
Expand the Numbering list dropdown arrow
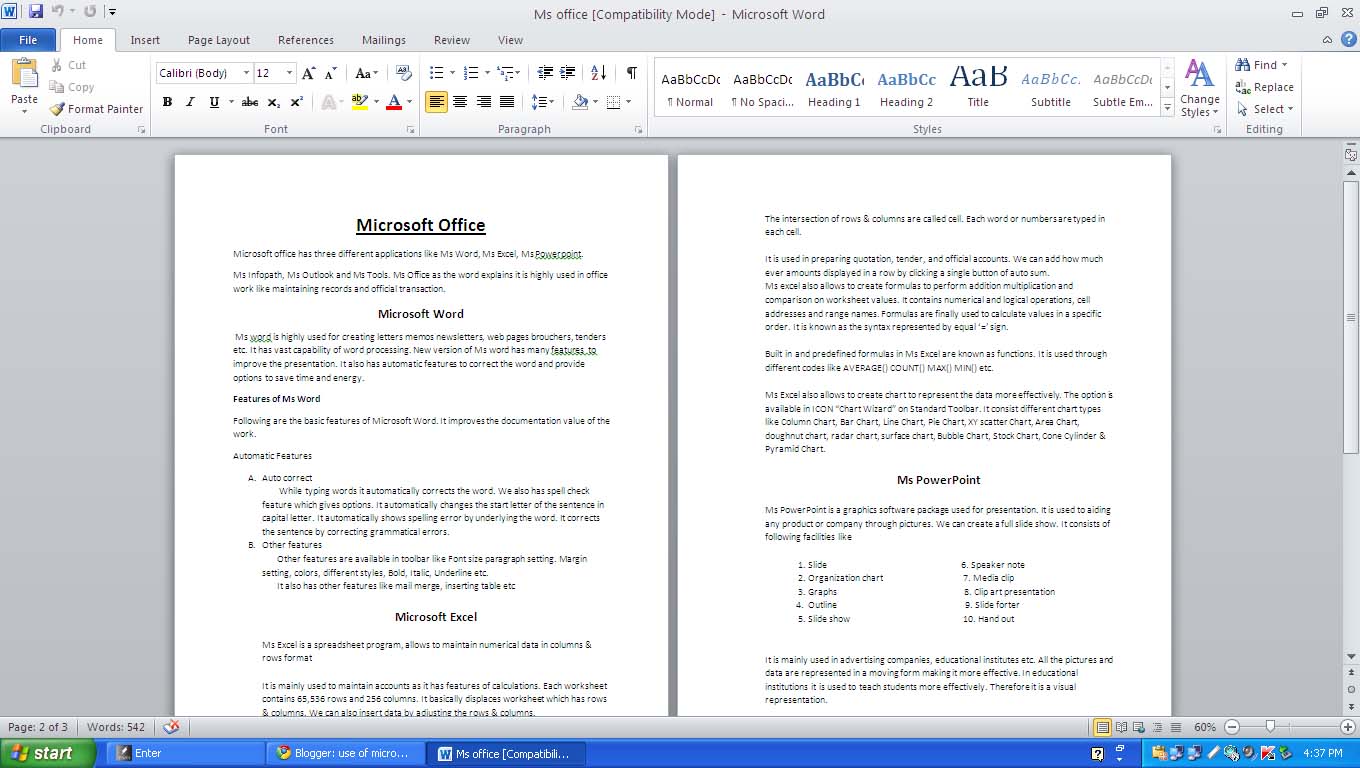point(487,73)
